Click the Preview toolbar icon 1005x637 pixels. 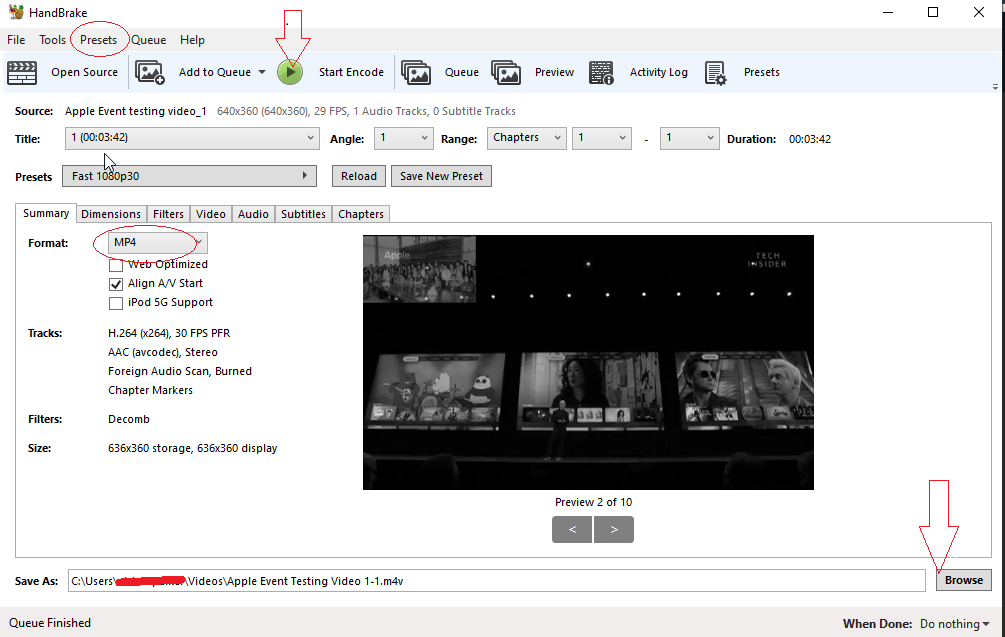506,71
